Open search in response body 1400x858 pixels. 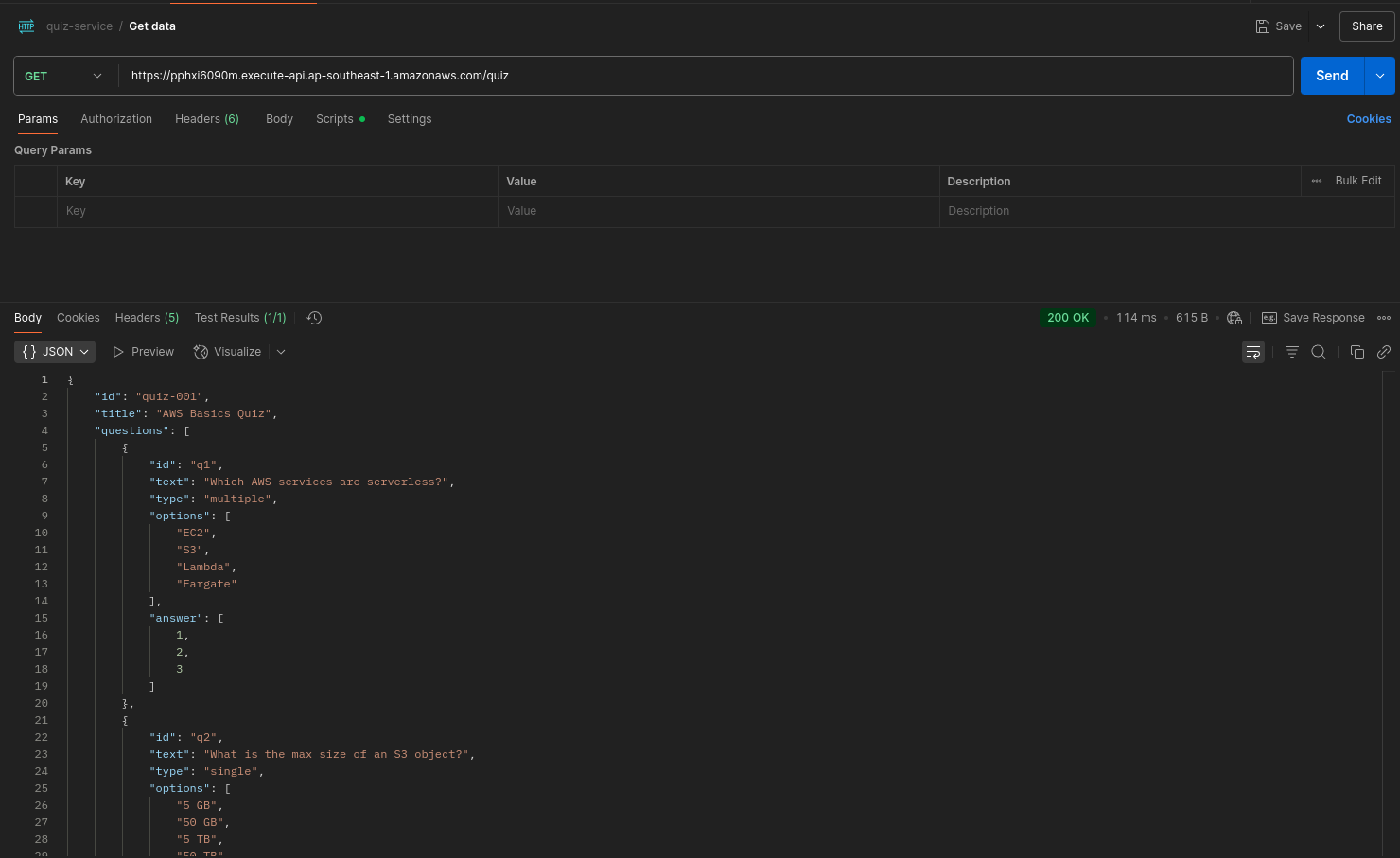point(1318,352)
